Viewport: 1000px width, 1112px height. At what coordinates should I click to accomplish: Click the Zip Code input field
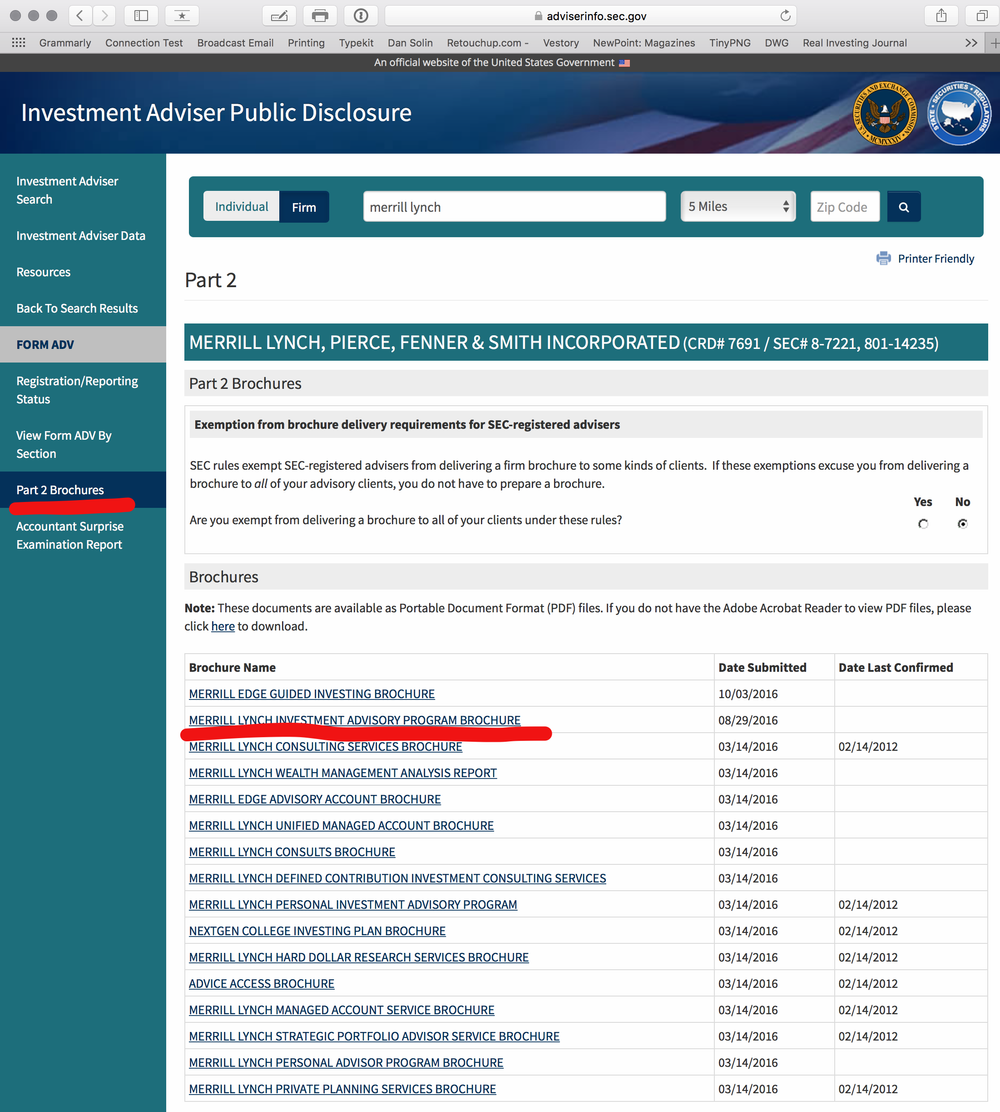coord(845,206)
